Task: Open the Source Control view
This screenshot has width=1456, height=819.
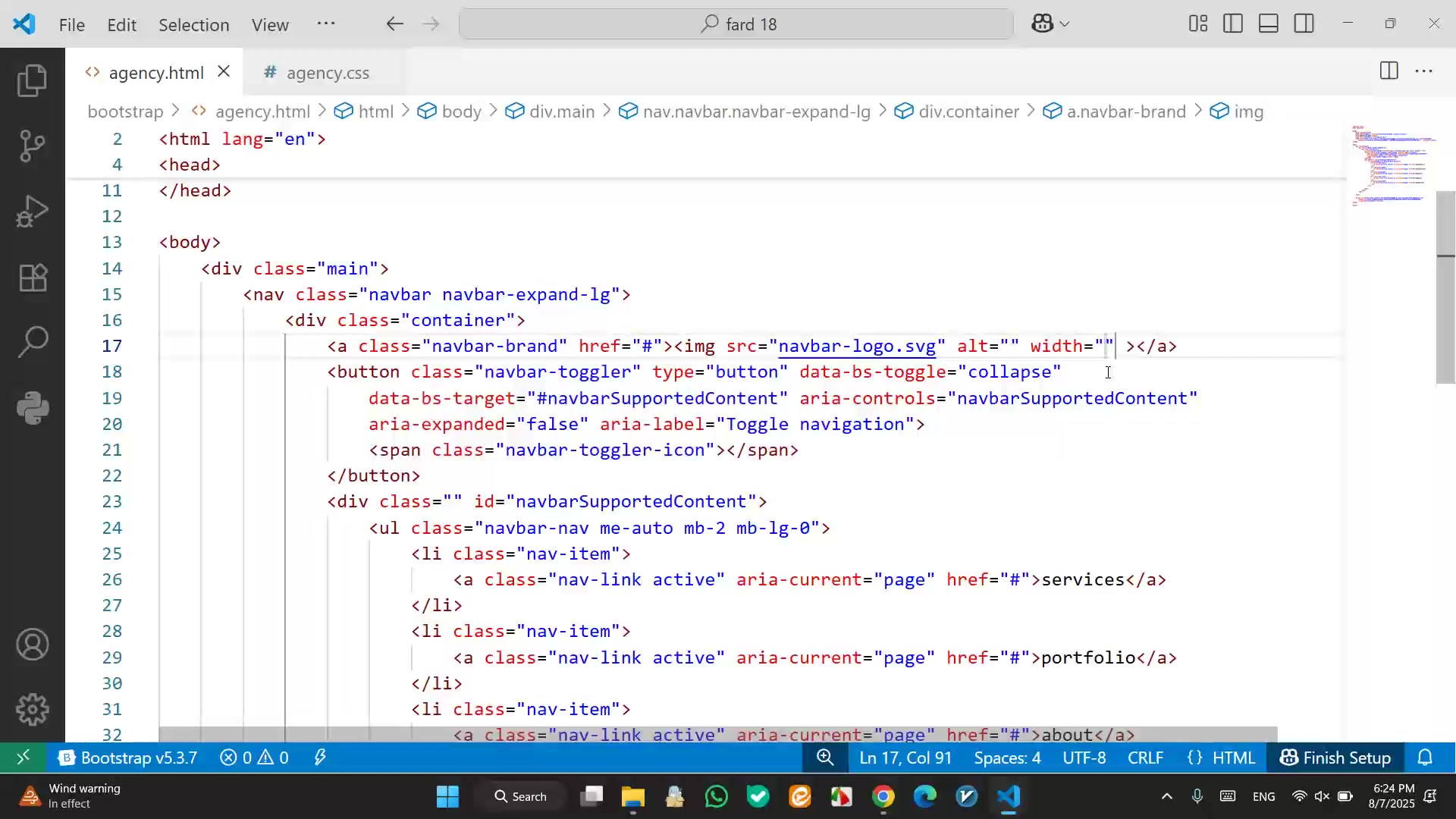Action: [32, 146]
